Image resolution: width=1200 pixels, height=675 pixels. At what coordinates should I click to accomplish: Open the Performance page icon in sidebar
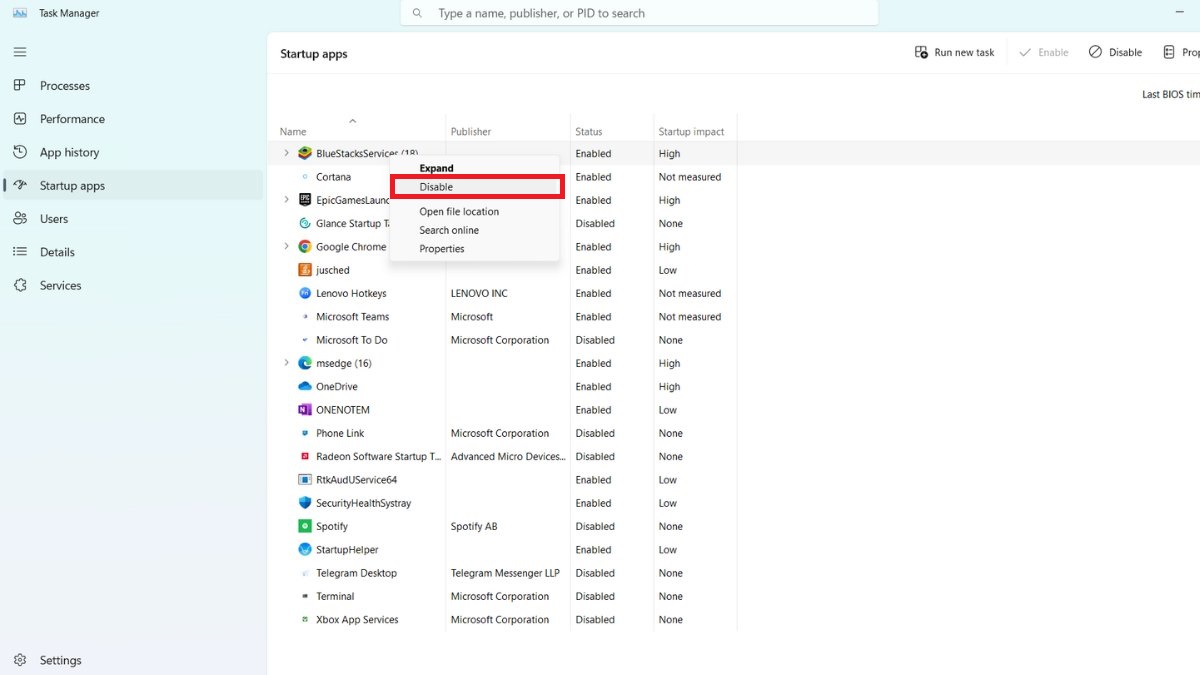(20, 119)
